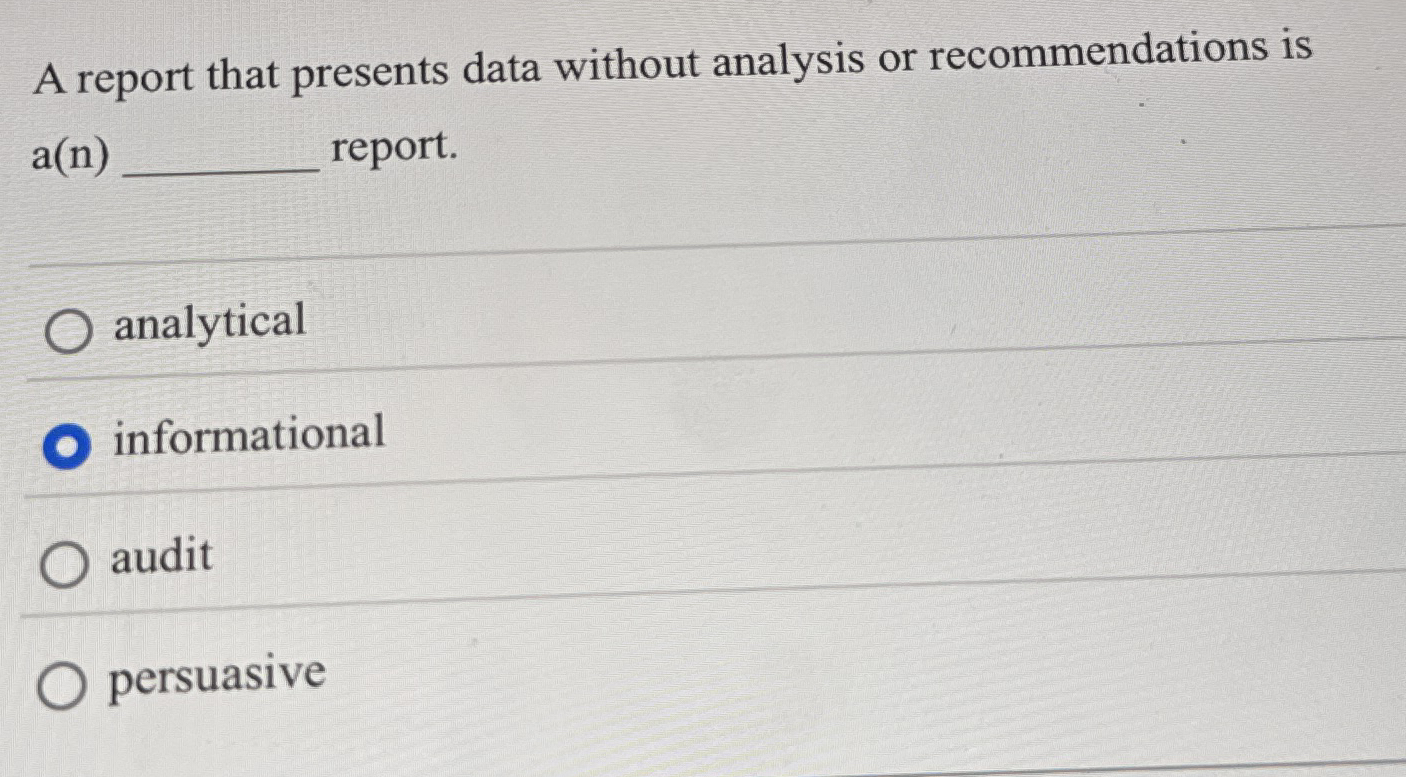Click the row containing the informational option

point(400,440)
